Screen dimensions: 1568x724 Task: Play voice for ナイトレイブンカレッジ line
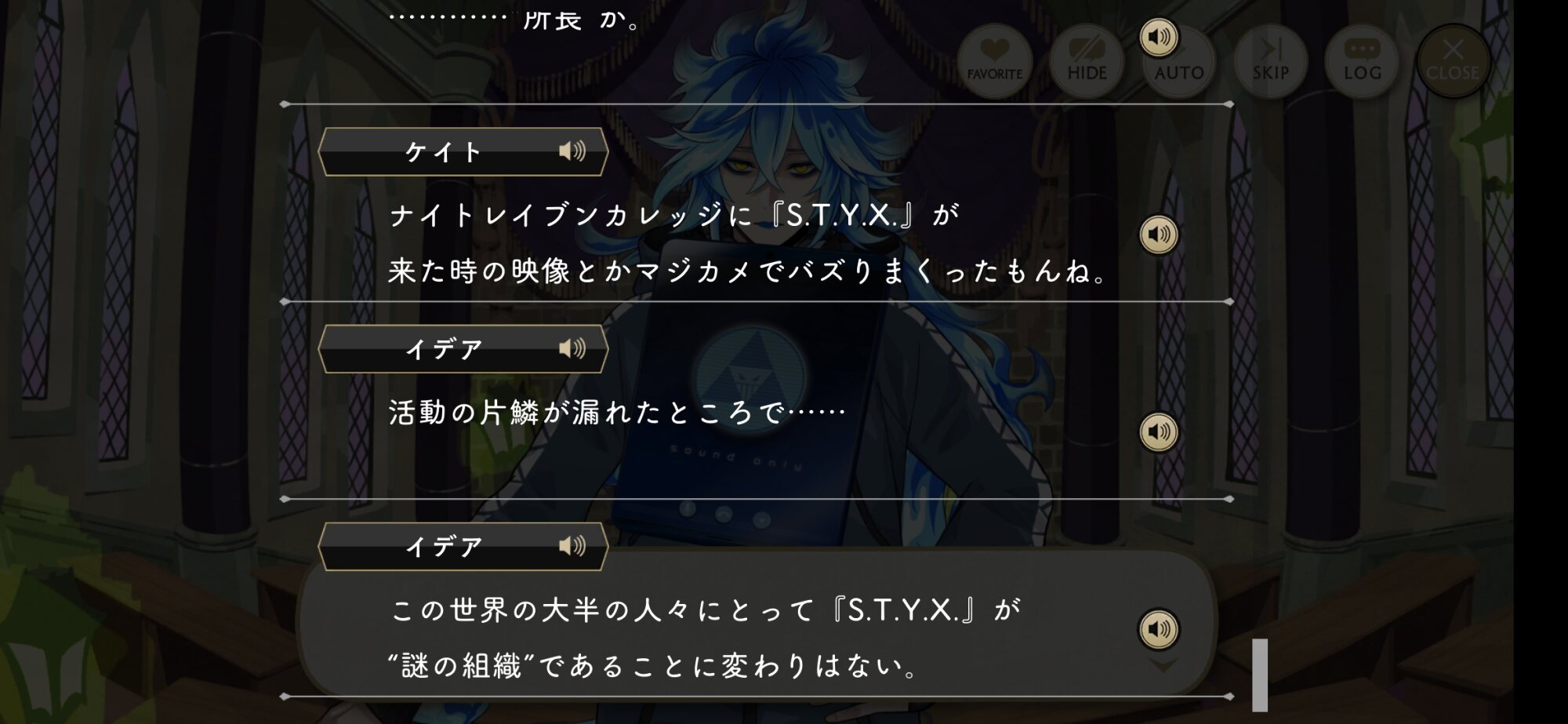tap(1159, 235)
